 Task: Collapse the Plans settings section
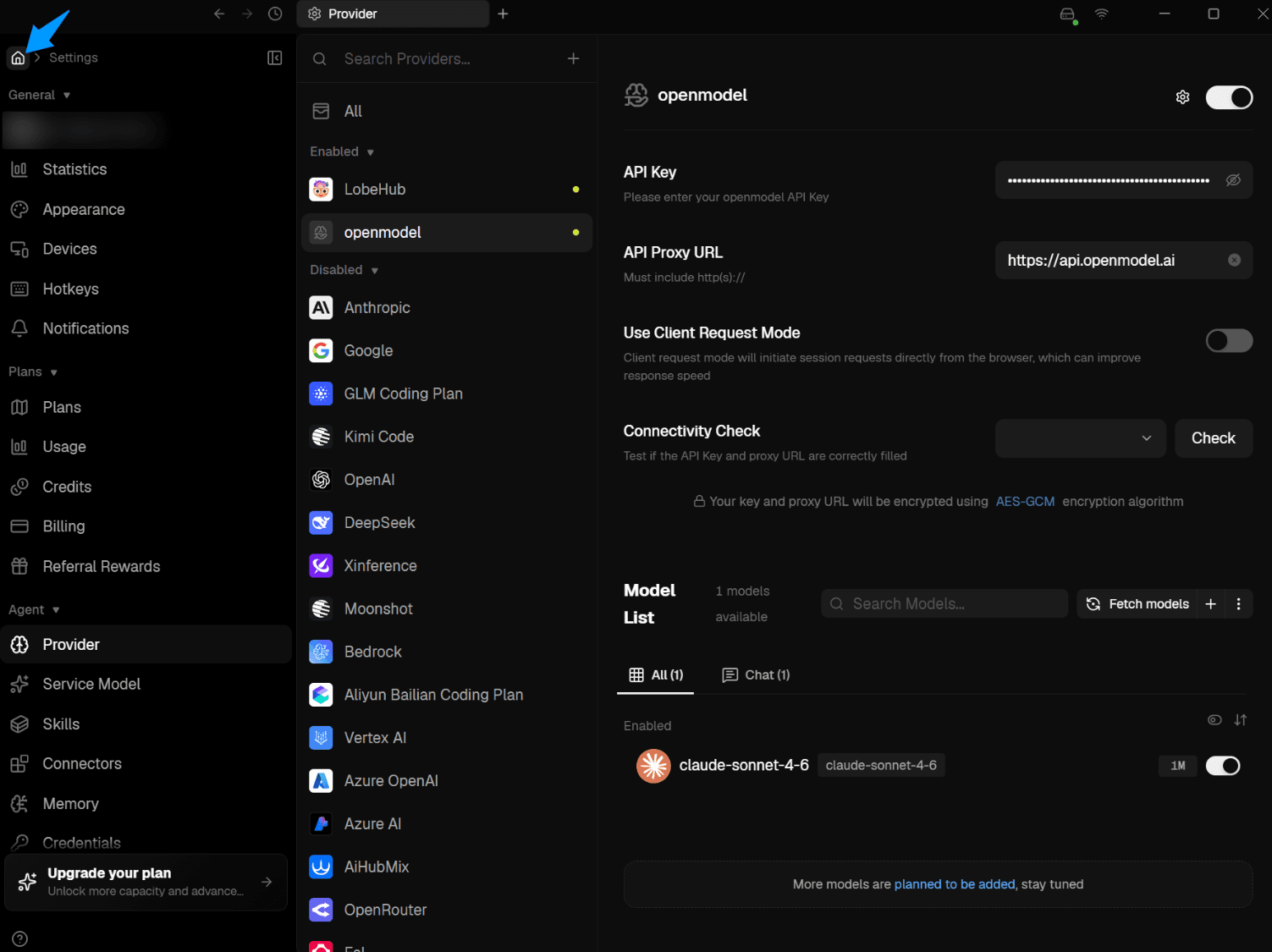coord(33,371)
